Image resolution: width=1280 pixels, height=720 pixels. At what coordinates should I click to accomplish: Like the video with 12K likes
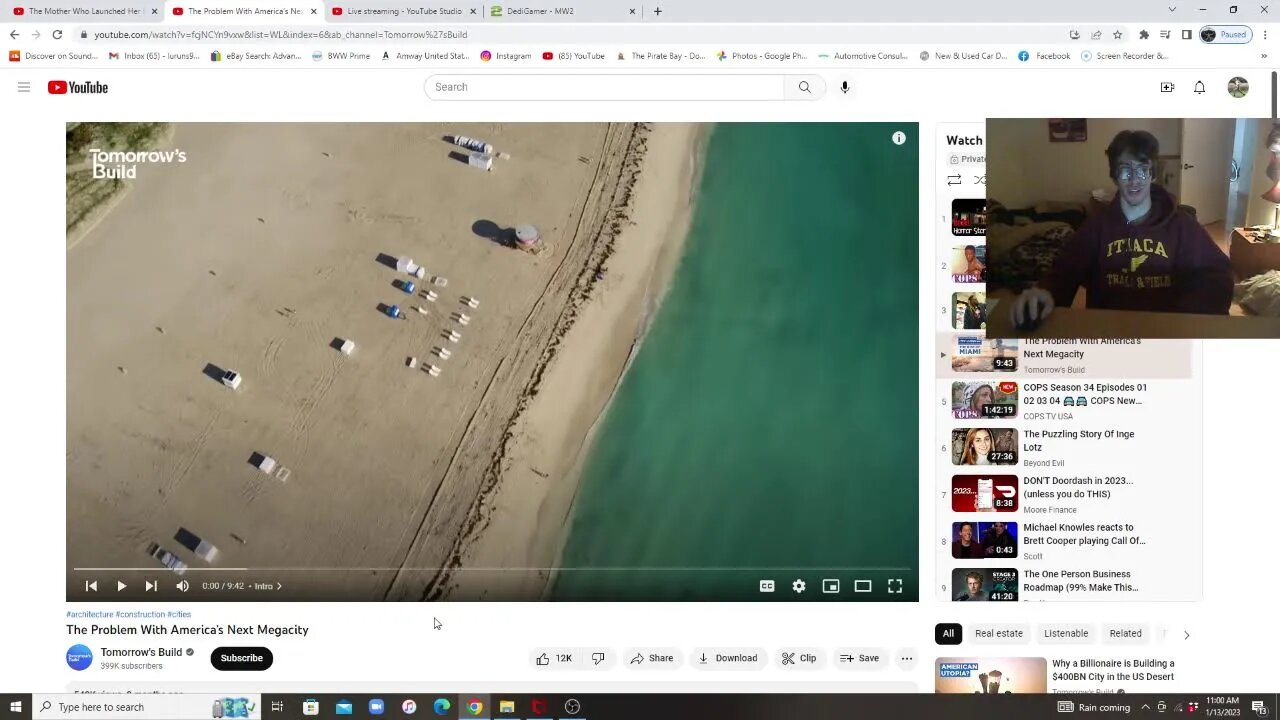(x=554, y=658)
